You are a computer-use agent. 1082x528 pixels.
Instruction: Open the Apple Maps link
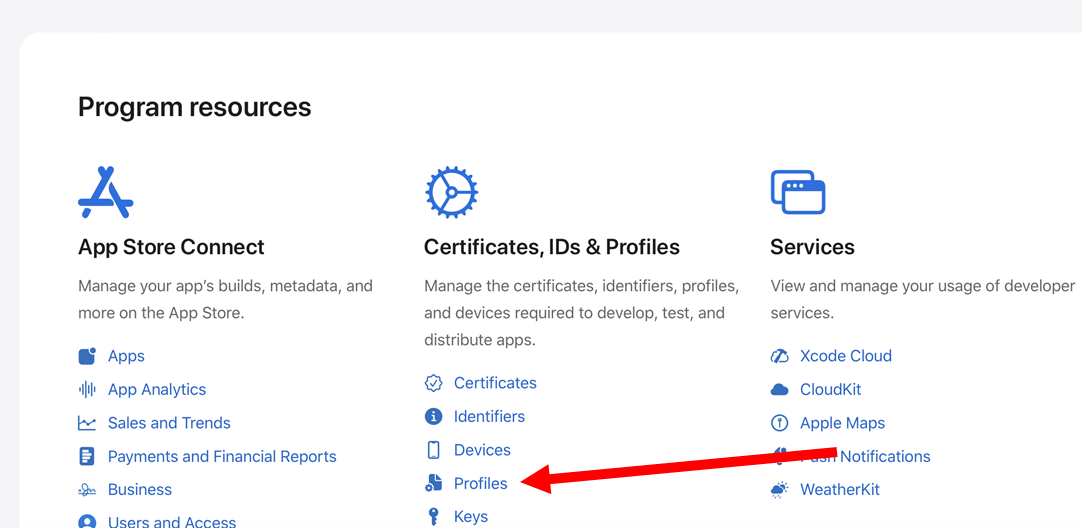point(842,423)
